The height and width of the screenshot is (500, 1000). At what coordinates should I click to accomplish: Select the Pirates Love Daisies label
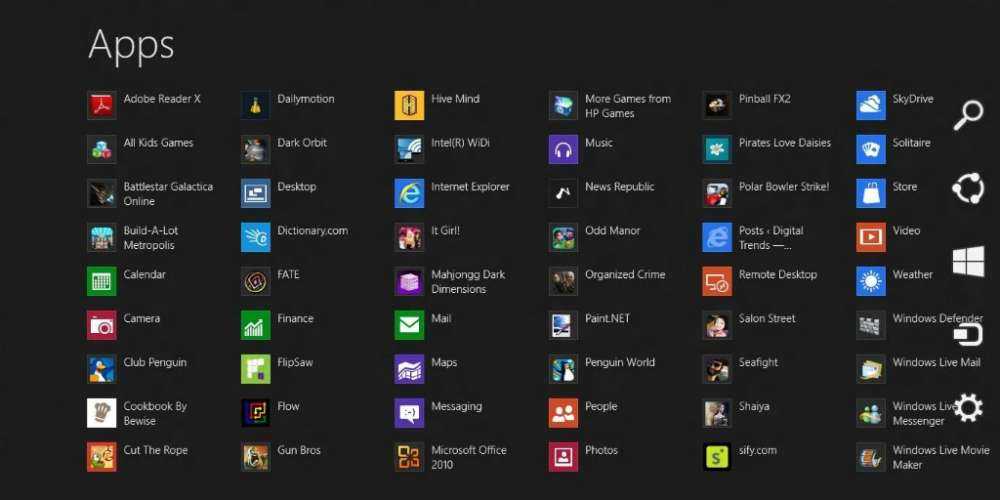[x=784, y=143]
